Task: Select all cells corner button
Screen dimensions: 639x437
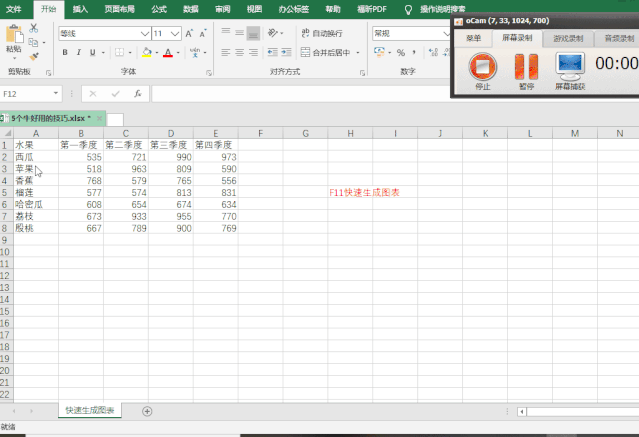Action: click(x=7, y=133)
